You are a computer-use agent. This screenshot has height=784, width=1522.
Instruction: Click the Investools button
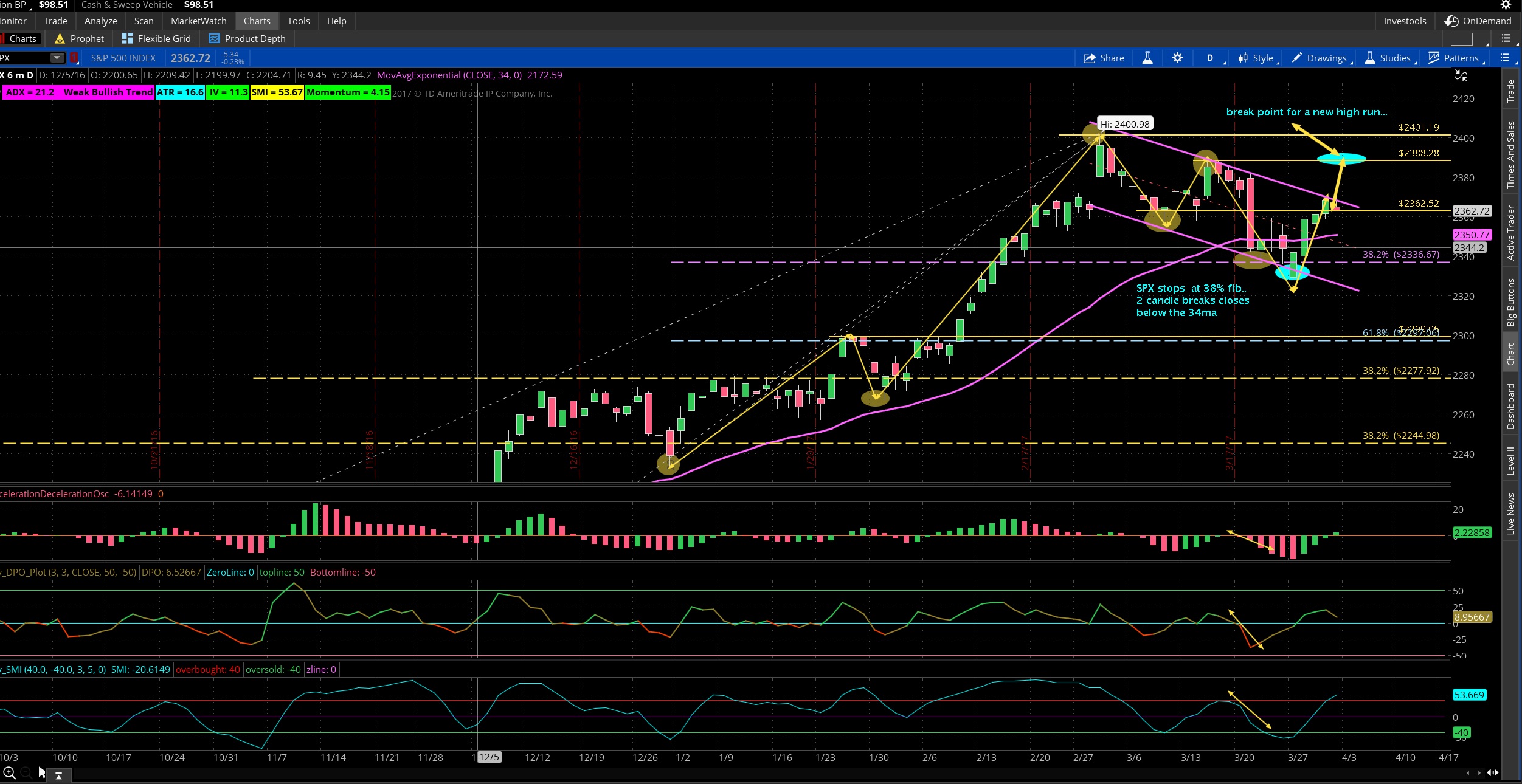point(1404,21)
